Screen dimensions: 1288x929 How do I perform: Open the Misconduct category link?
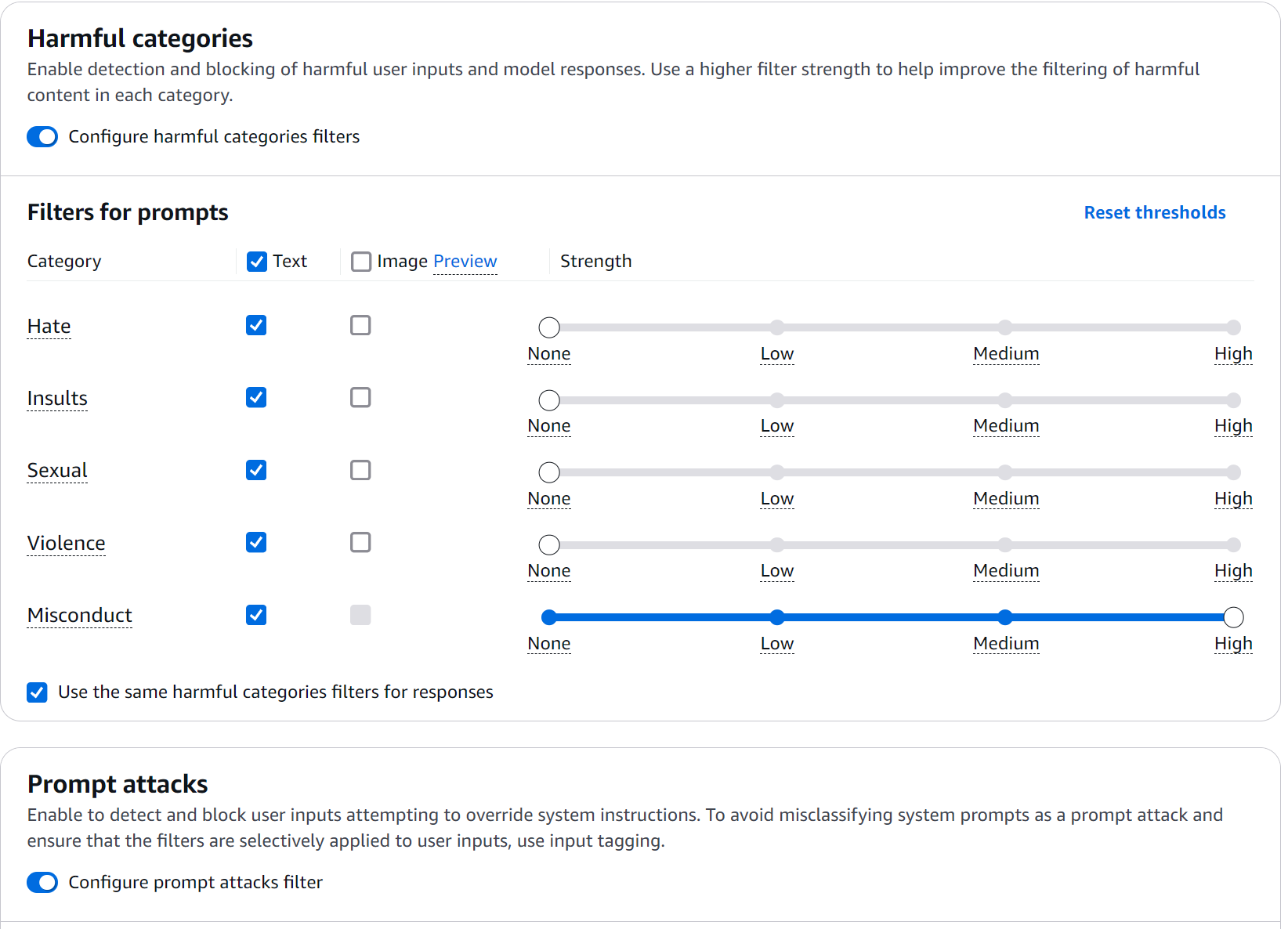coord(79,616)
